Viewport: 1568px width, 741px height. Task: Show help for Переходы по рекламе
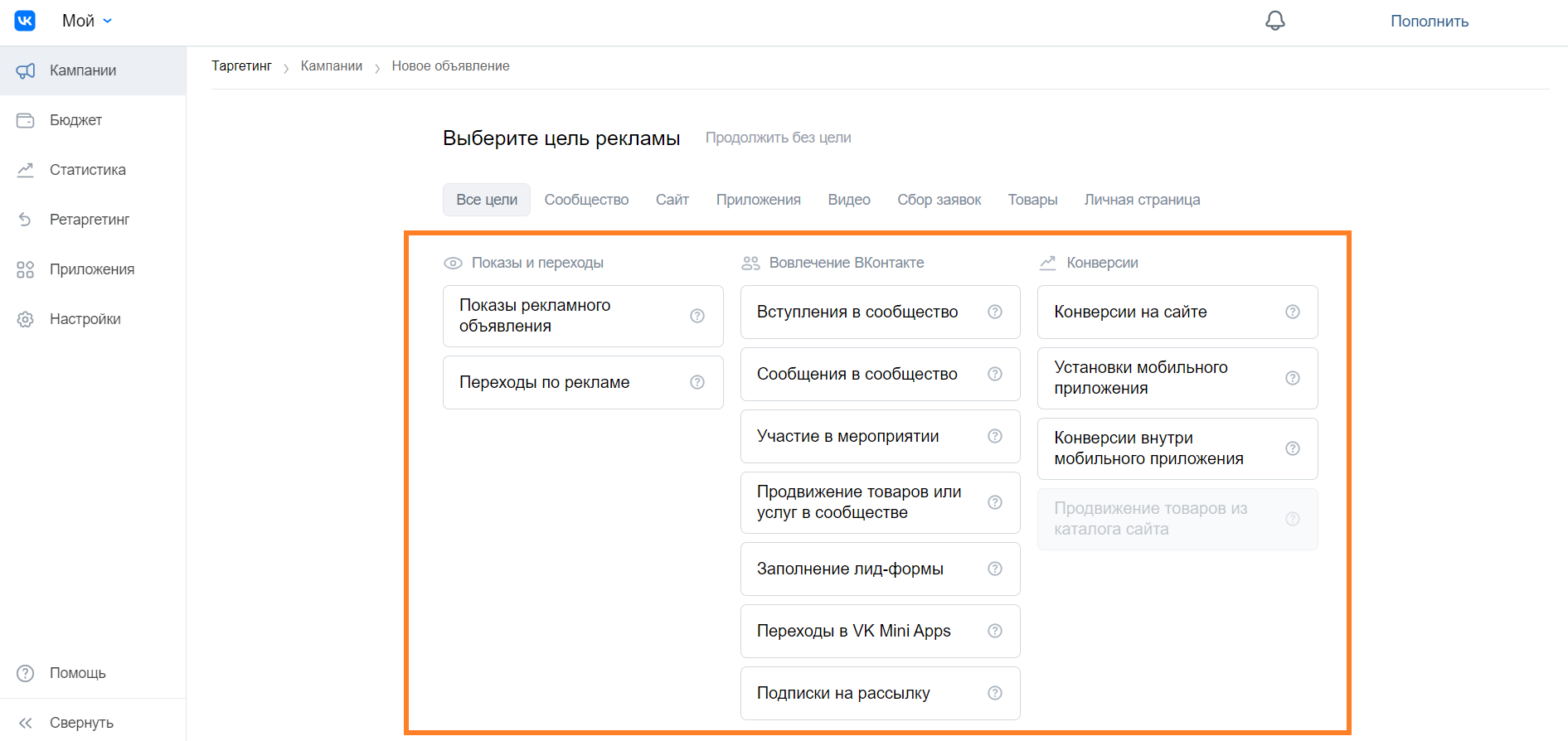point(697,382)
